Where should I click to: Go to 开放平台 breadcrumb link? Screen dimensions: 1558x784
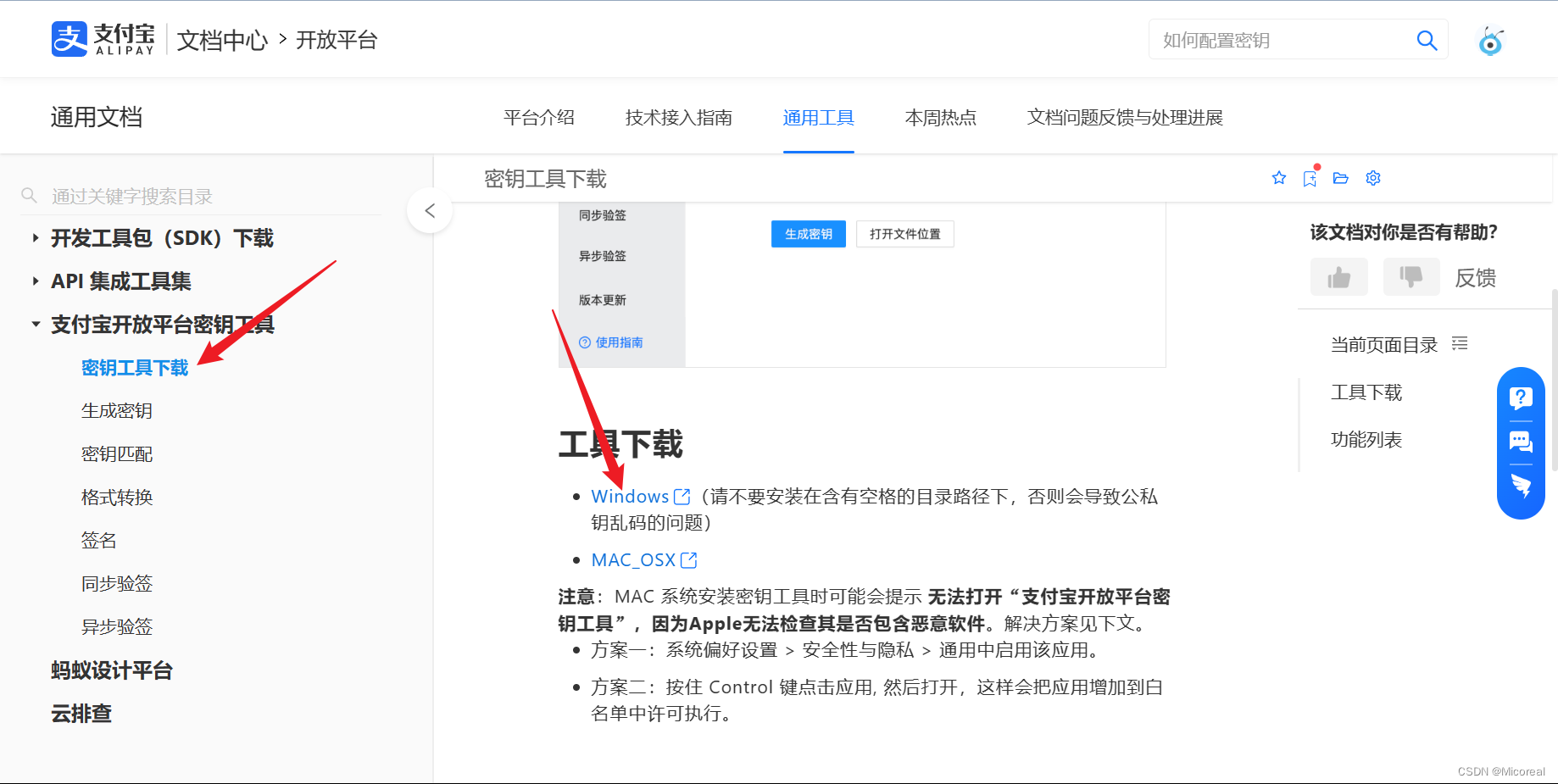coord(337,40)
